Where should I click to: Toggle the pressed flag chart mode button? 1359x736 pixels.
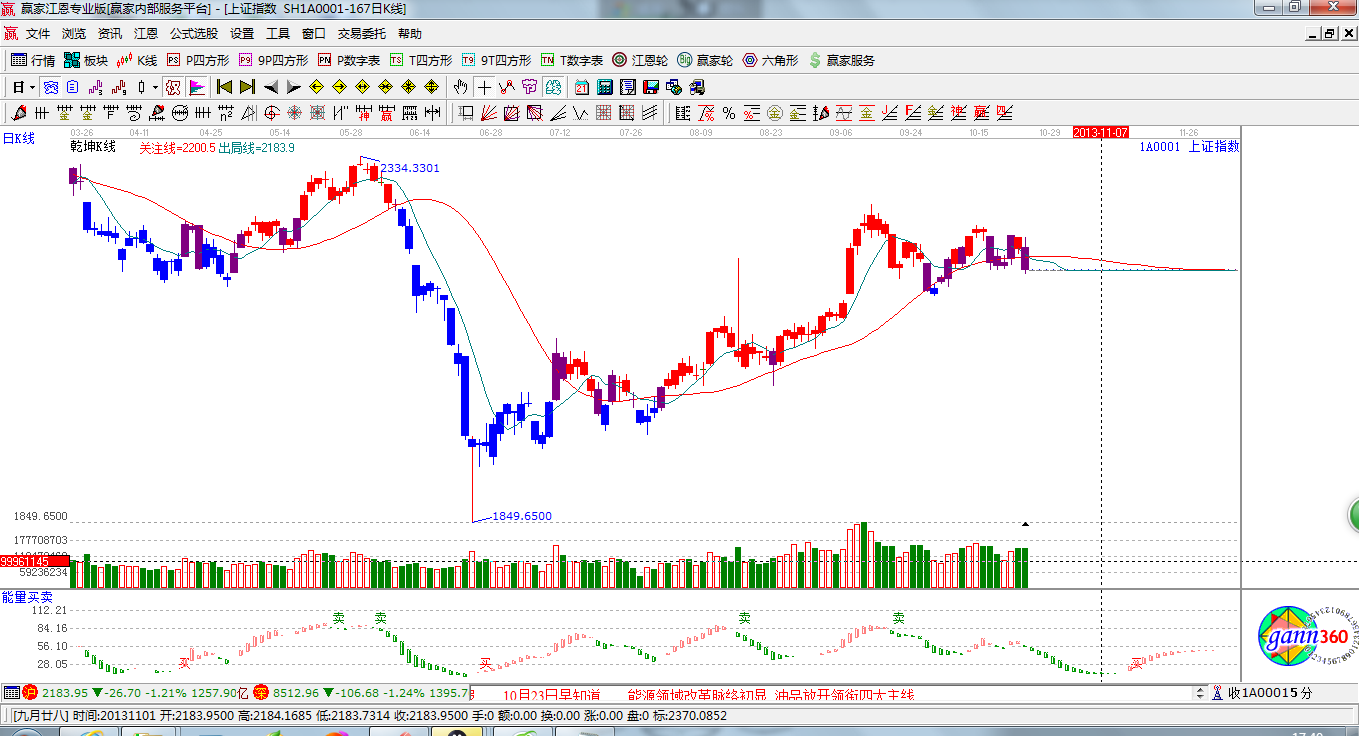click(x=196, y=87)
